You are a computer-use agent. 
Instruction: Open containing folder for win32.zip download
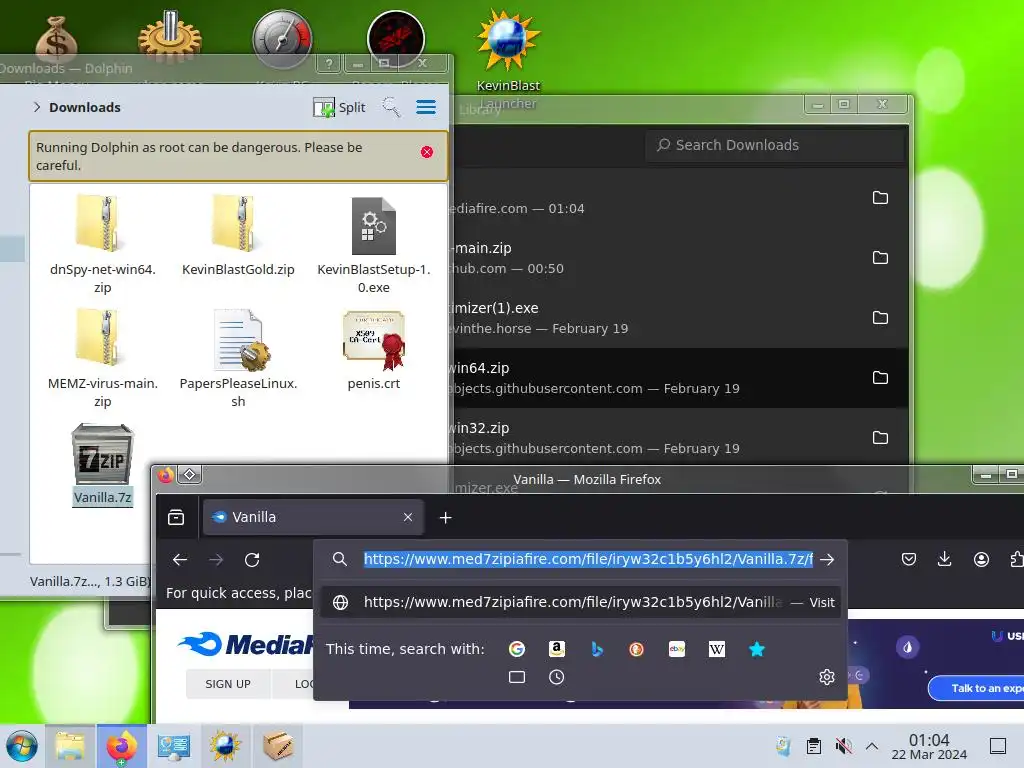(880, 438)
